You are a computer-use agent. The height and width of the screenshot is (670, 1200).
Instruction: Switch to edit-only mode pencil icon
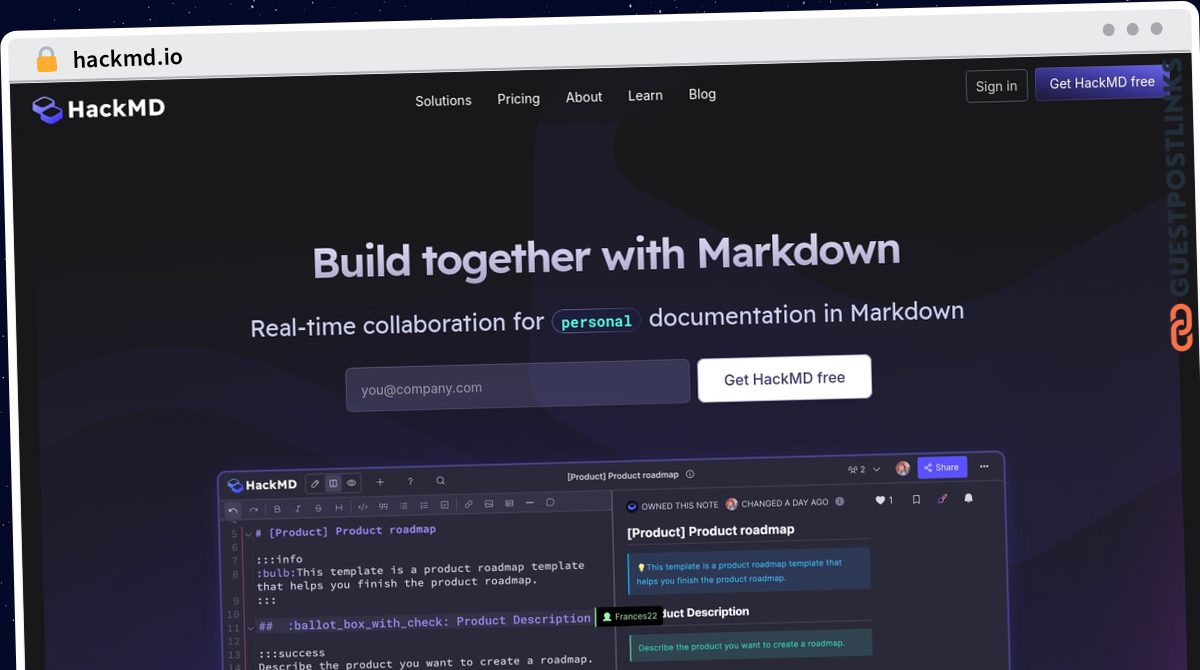(x=315, y=484)
